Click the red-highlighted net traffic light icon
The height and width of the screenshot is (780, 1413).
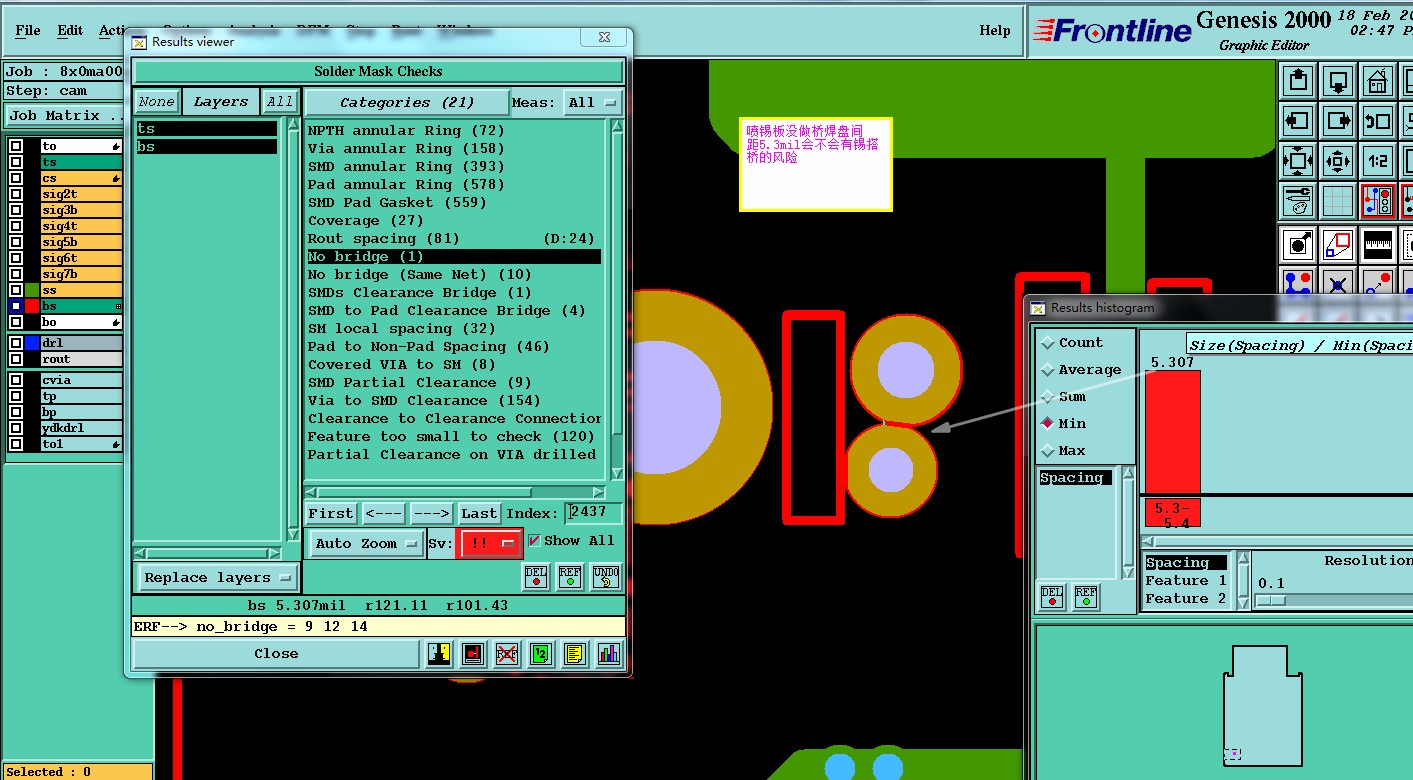pyautogui.click(x=1378, y=202)
